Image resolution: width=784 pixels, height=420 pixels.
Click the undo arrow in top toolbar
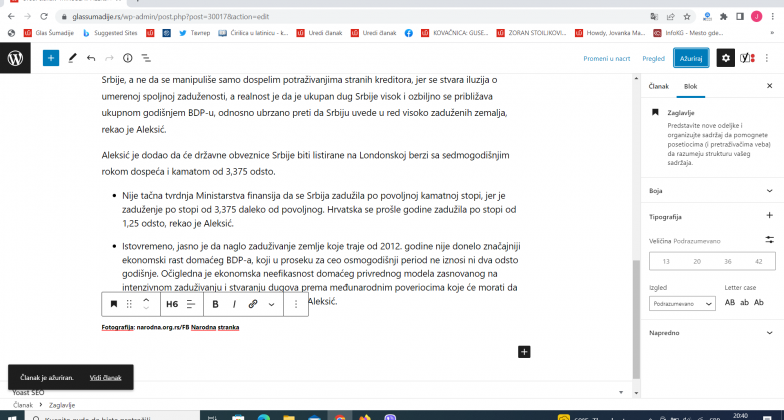91,58
